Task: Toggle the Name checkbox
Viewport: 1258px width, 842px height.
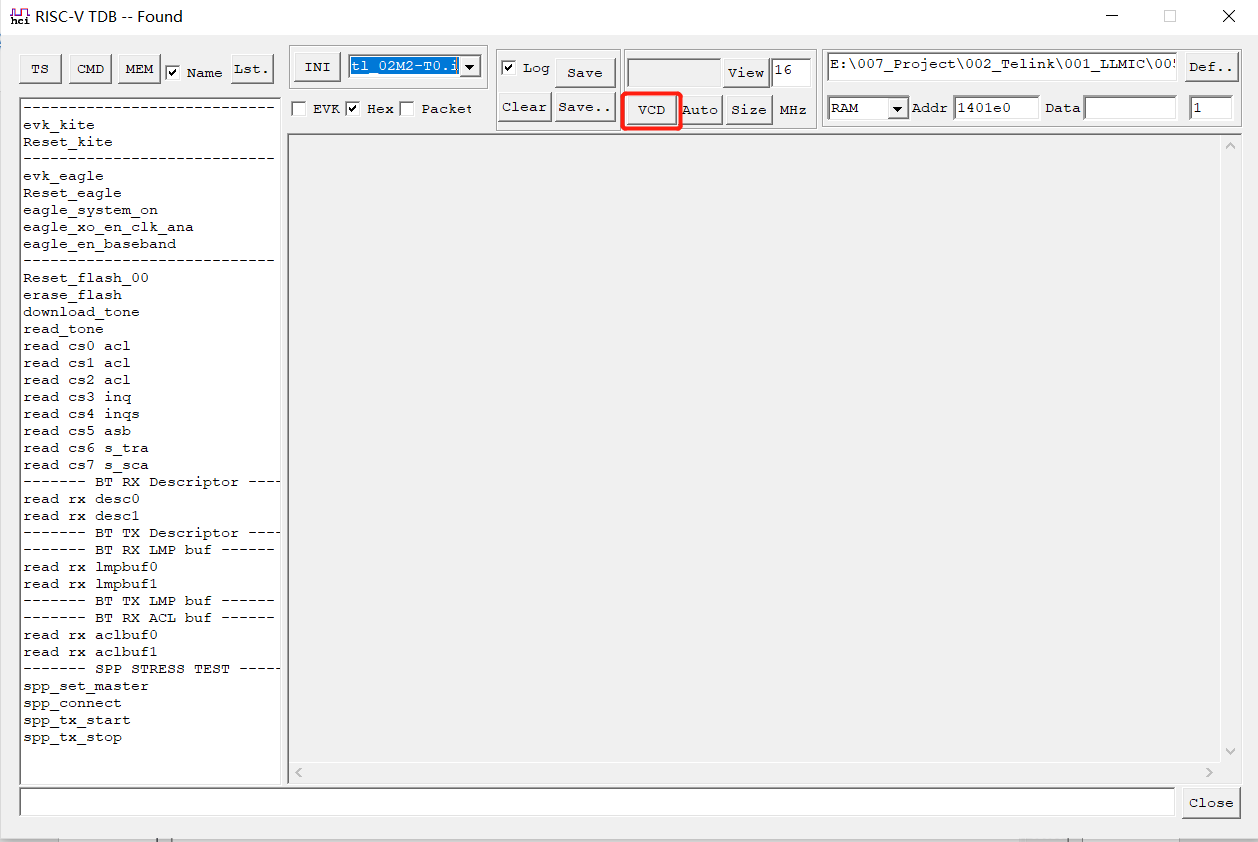Action: (173, 72)
